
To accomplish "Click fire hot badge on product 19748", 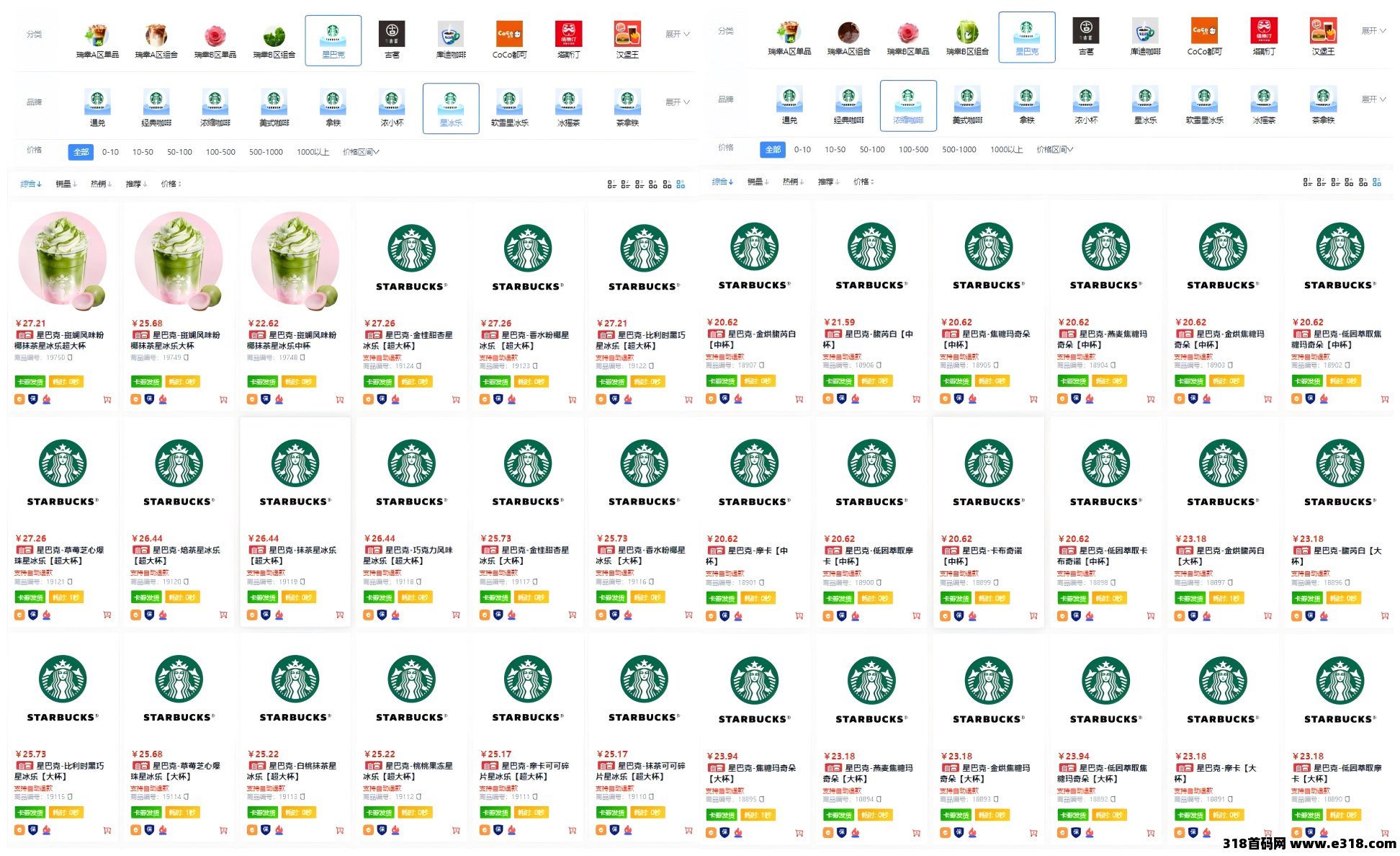I will pyautogui.click(x=279, y=399).
